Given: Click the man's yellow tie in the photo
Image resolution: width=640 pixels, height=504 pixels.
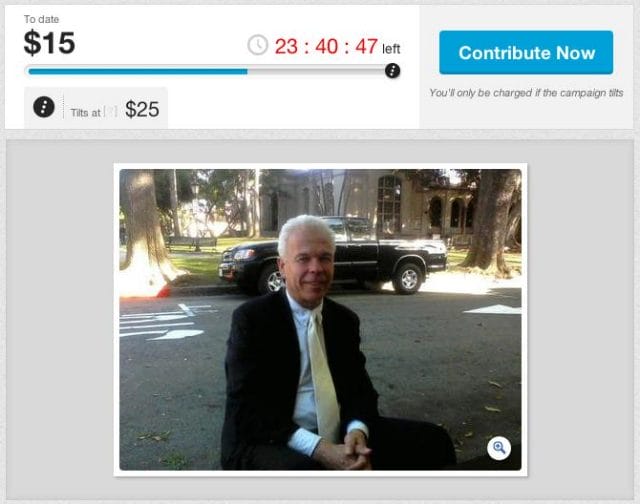Looking at the screenshot, I should click(323, 377).
